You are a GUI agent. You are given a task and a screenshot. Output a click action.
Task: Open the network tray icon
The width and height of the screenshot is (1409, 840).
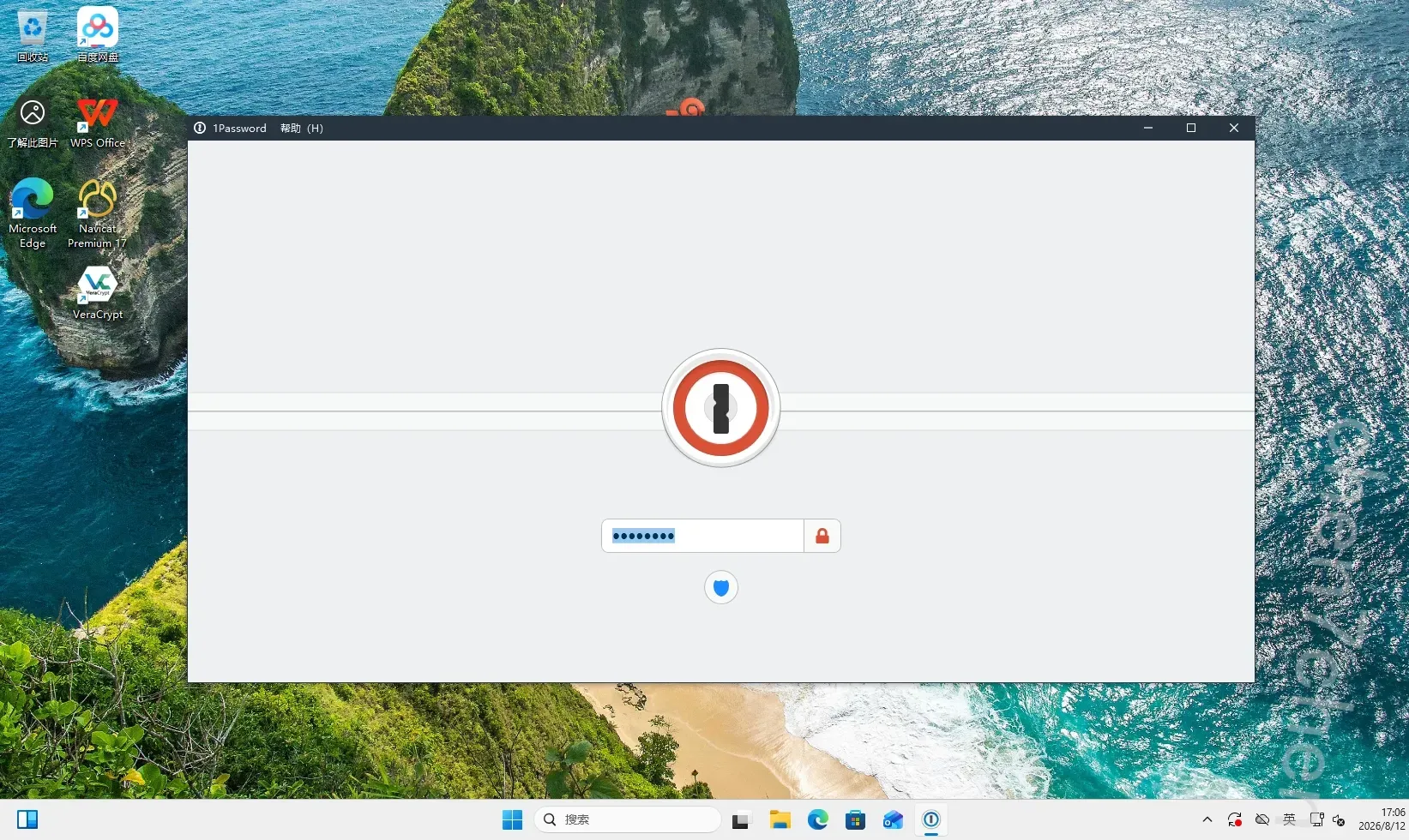click(1317, 819)
